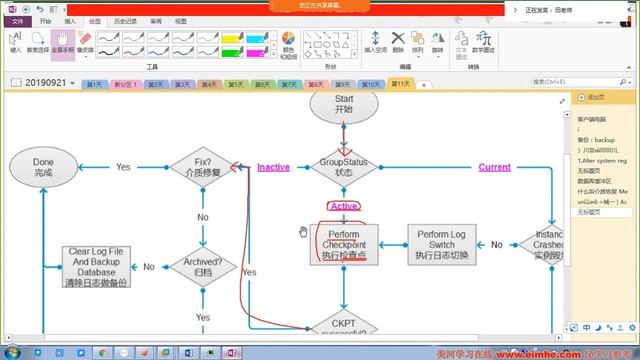Pick the first thin pen in top row

[109, 38]
